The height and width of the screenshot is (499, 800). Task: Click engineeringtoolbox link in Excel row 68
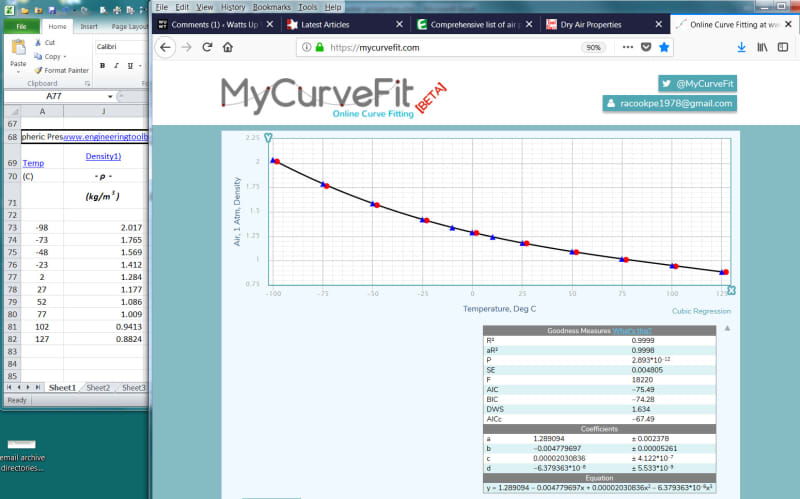pos(106,137)
